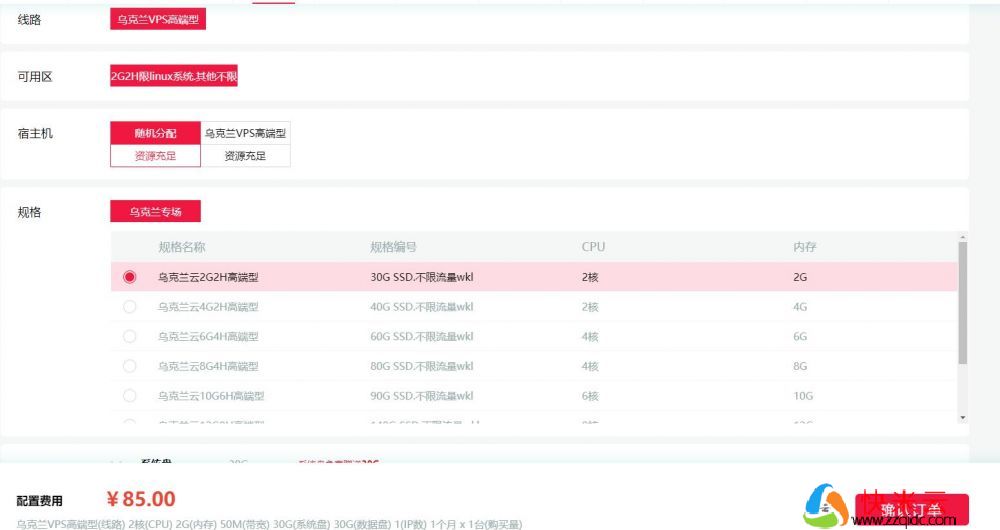
Task: Click the configuration summary line at bottom
Action: [269, 524]
